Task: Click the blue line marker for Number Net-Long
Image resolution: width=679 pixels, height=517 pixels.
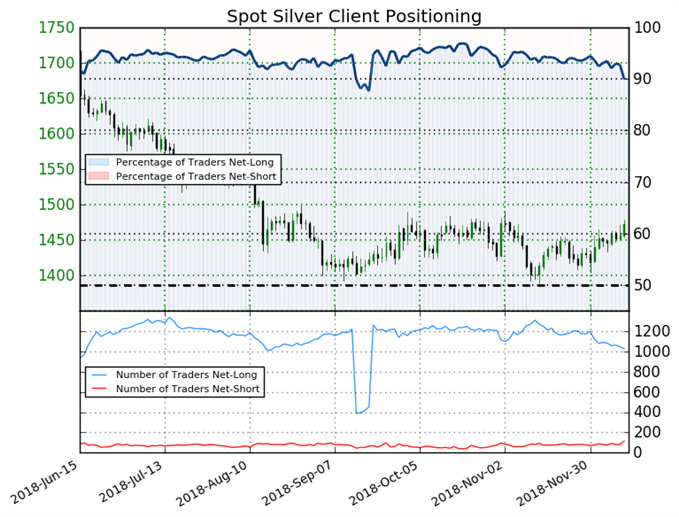Action: pyautogui.click(x=98, y=375)
